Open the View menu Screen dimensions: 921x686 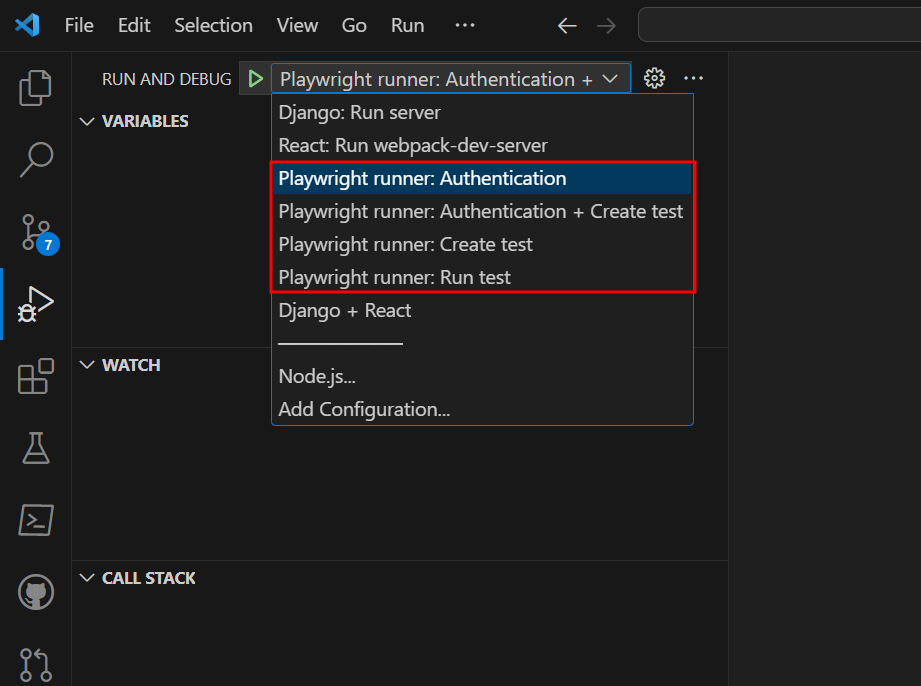click(297, 25)
